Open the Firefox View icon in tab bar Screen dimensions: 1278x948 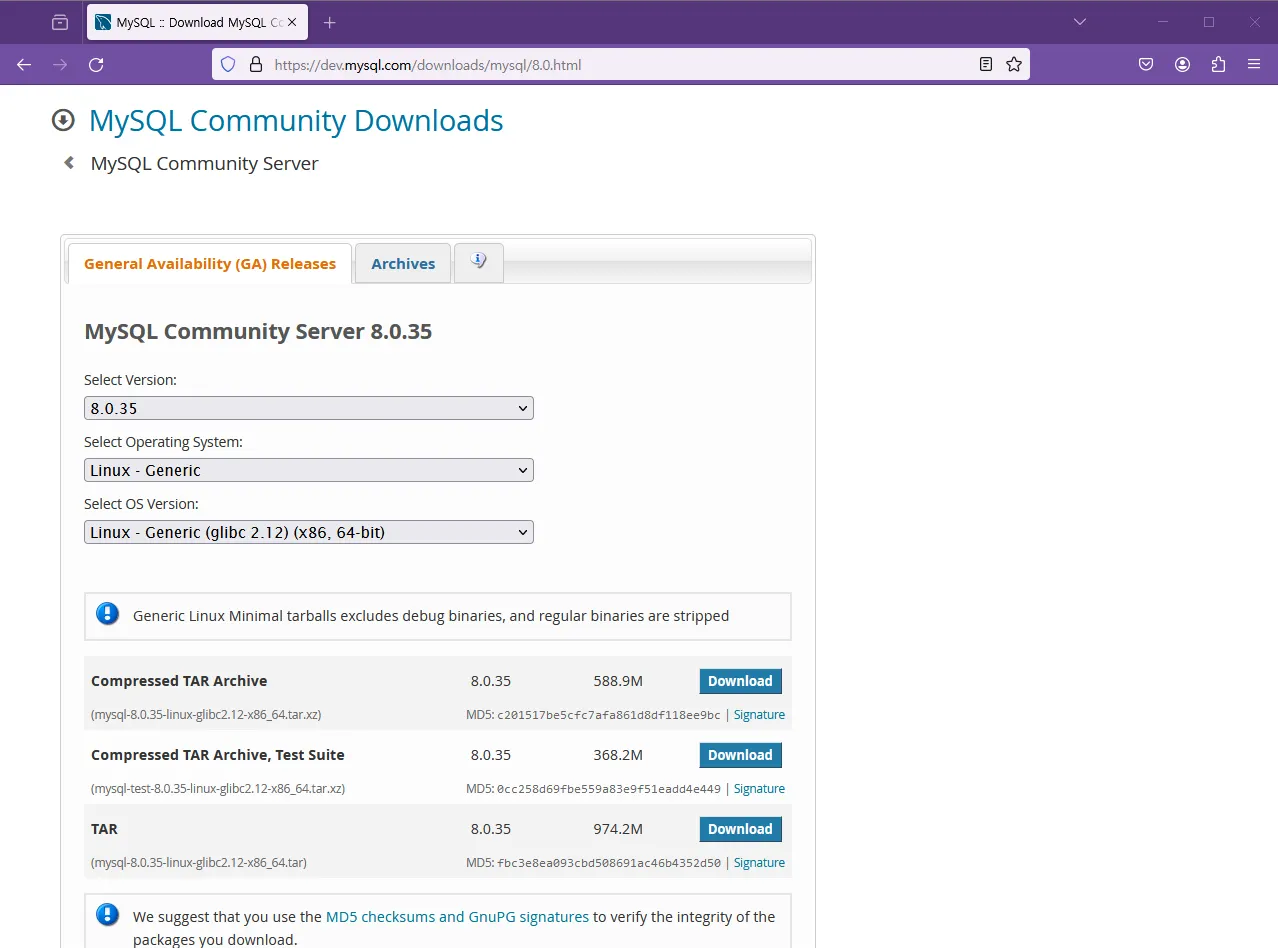[x=60, y=22]
